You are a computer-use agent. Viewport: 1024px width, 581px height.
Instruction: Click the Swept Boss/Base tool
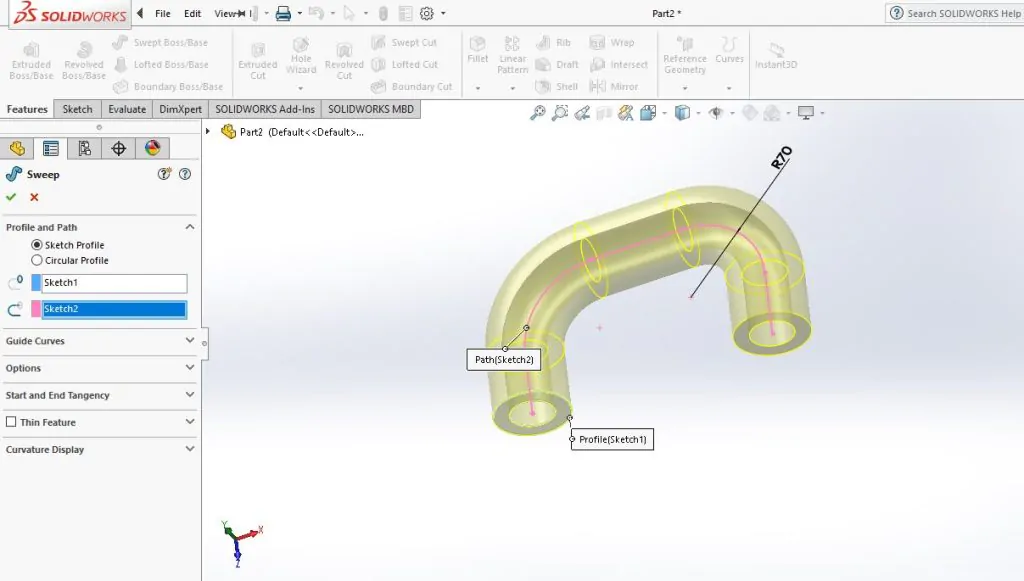tap(161, 42)
